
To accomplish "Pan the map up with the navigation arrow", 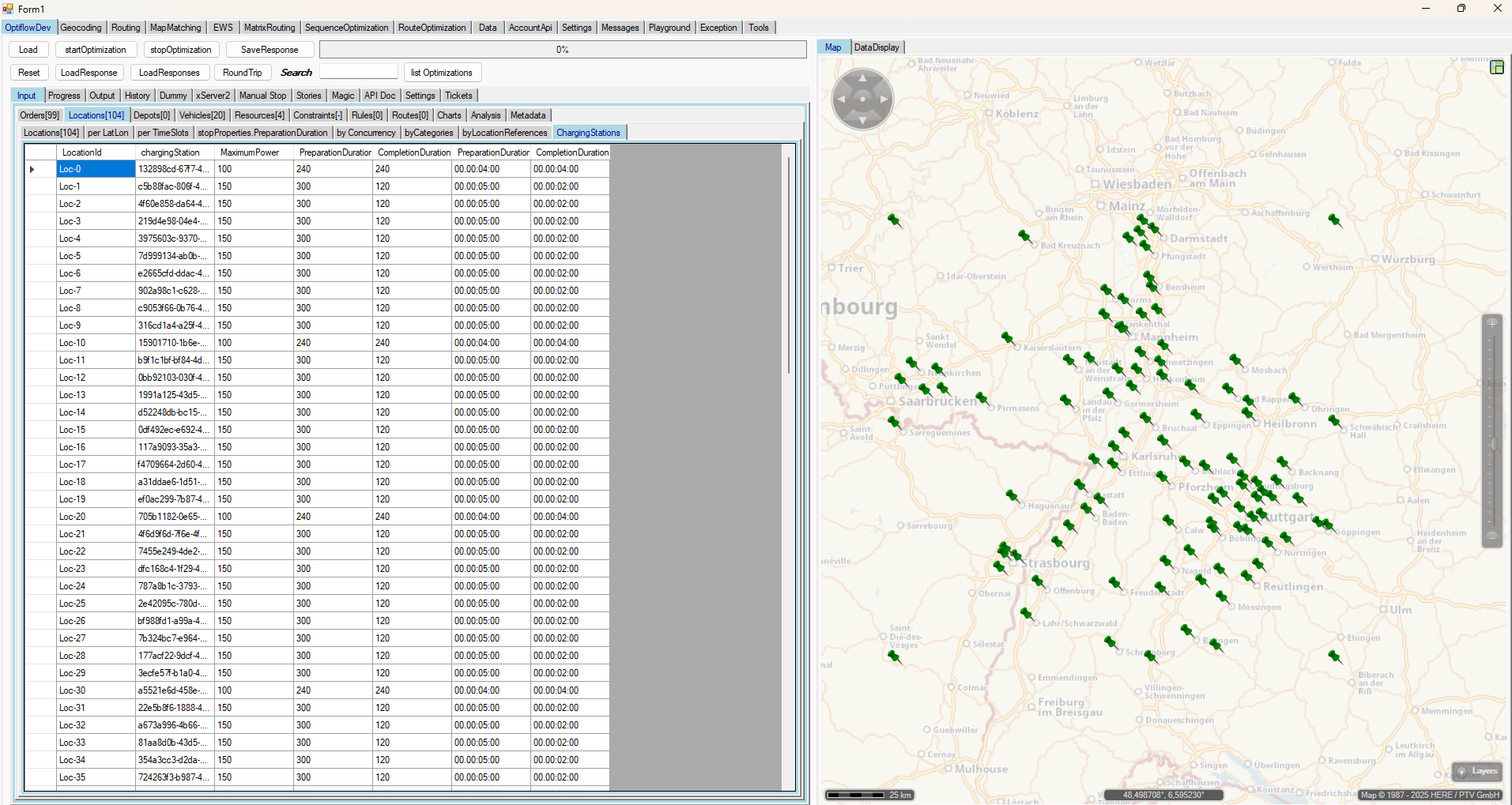I will (862, 78).
